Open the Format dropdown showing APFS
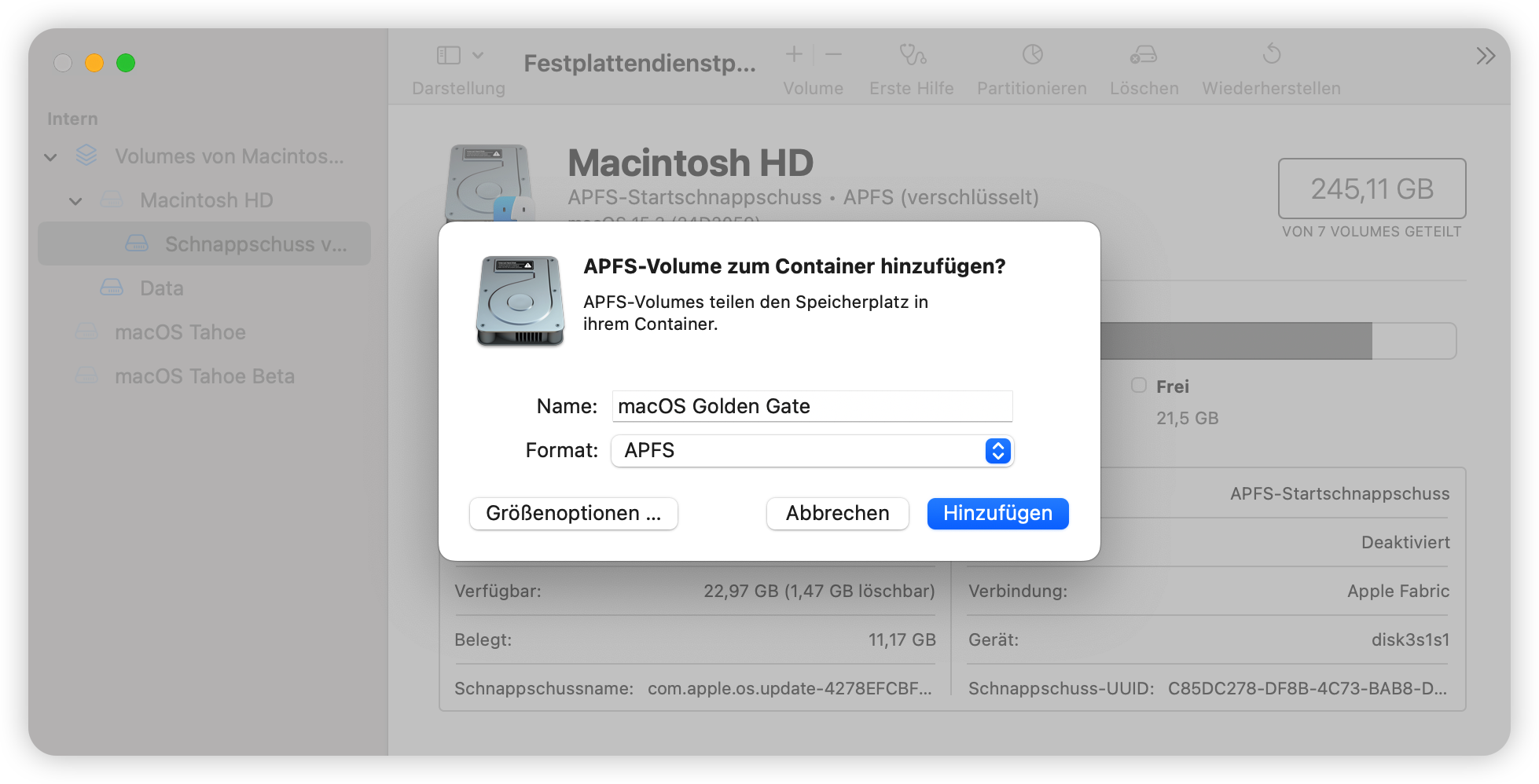This screenshot has height=784, width=1539. (x=812, y=451)
